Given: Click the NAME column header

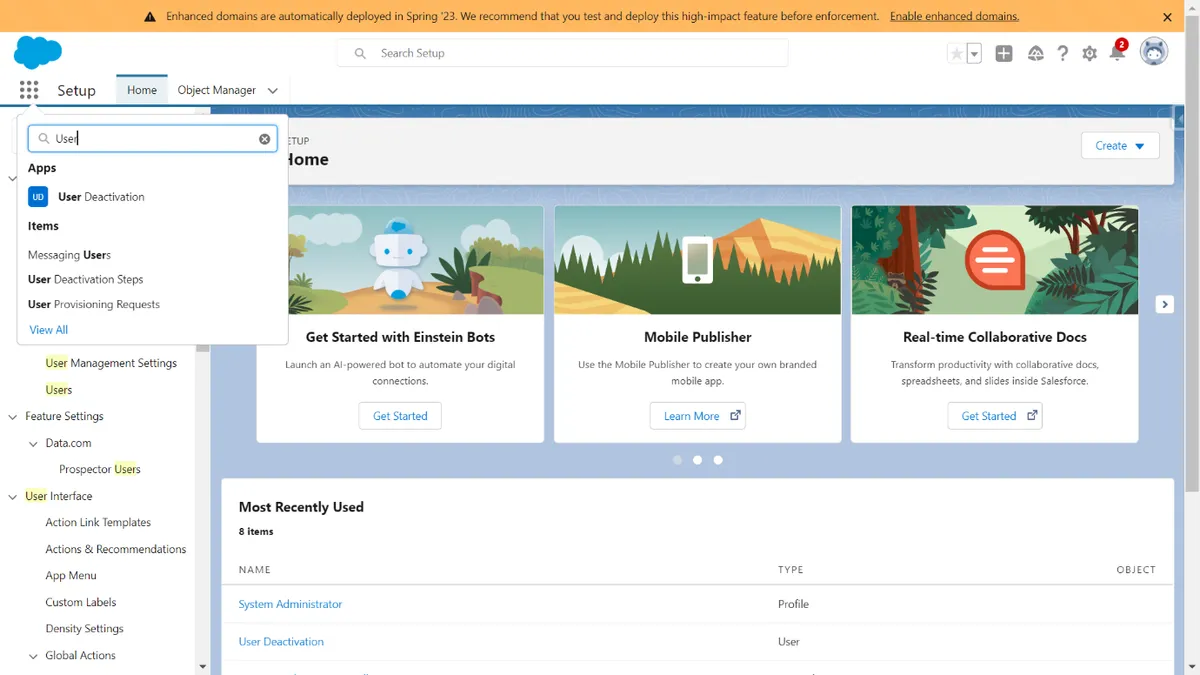Looking at the screenshot, I should coord(255,570).
